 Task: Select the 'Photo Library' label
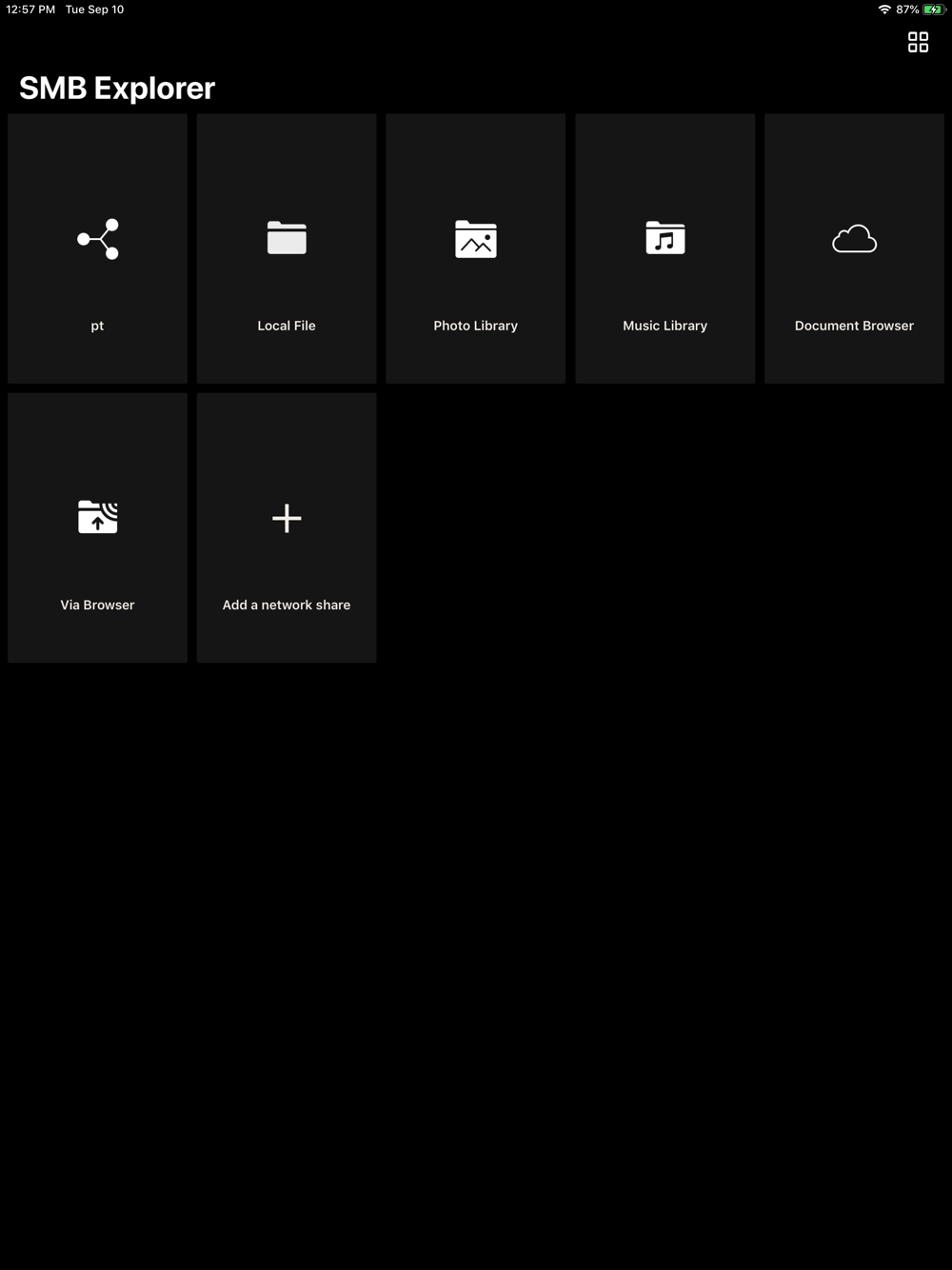(x=476, y=326)
